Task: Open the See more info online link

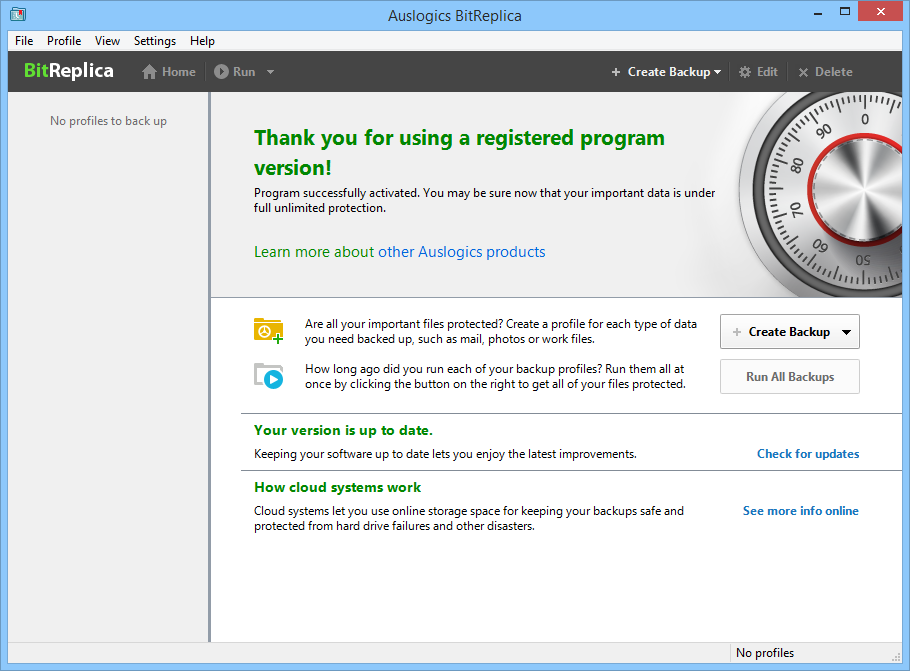Action: pyautogui.click(x=800, y=511)
